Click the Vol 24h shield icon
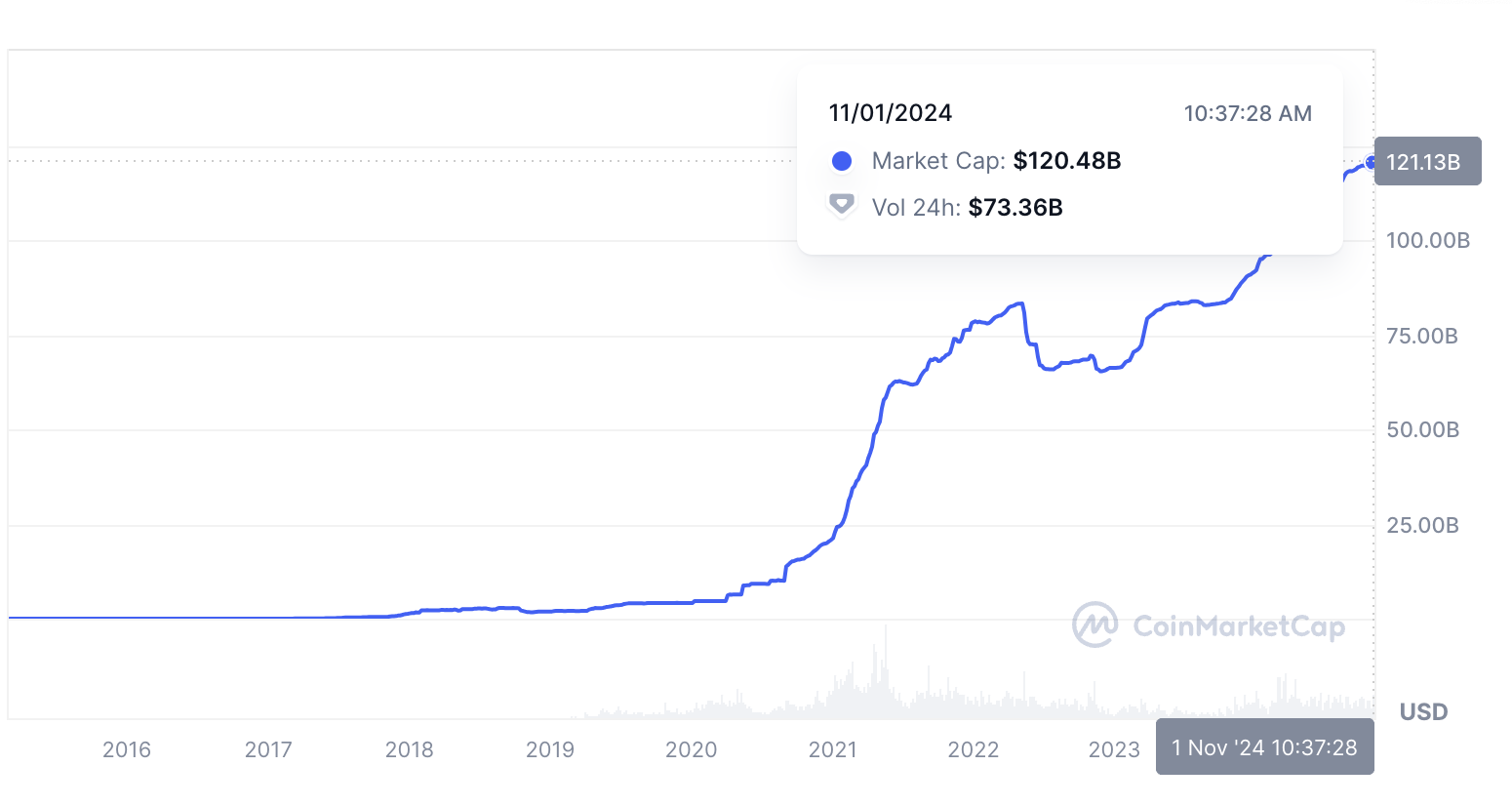 [x=841, y=206]
